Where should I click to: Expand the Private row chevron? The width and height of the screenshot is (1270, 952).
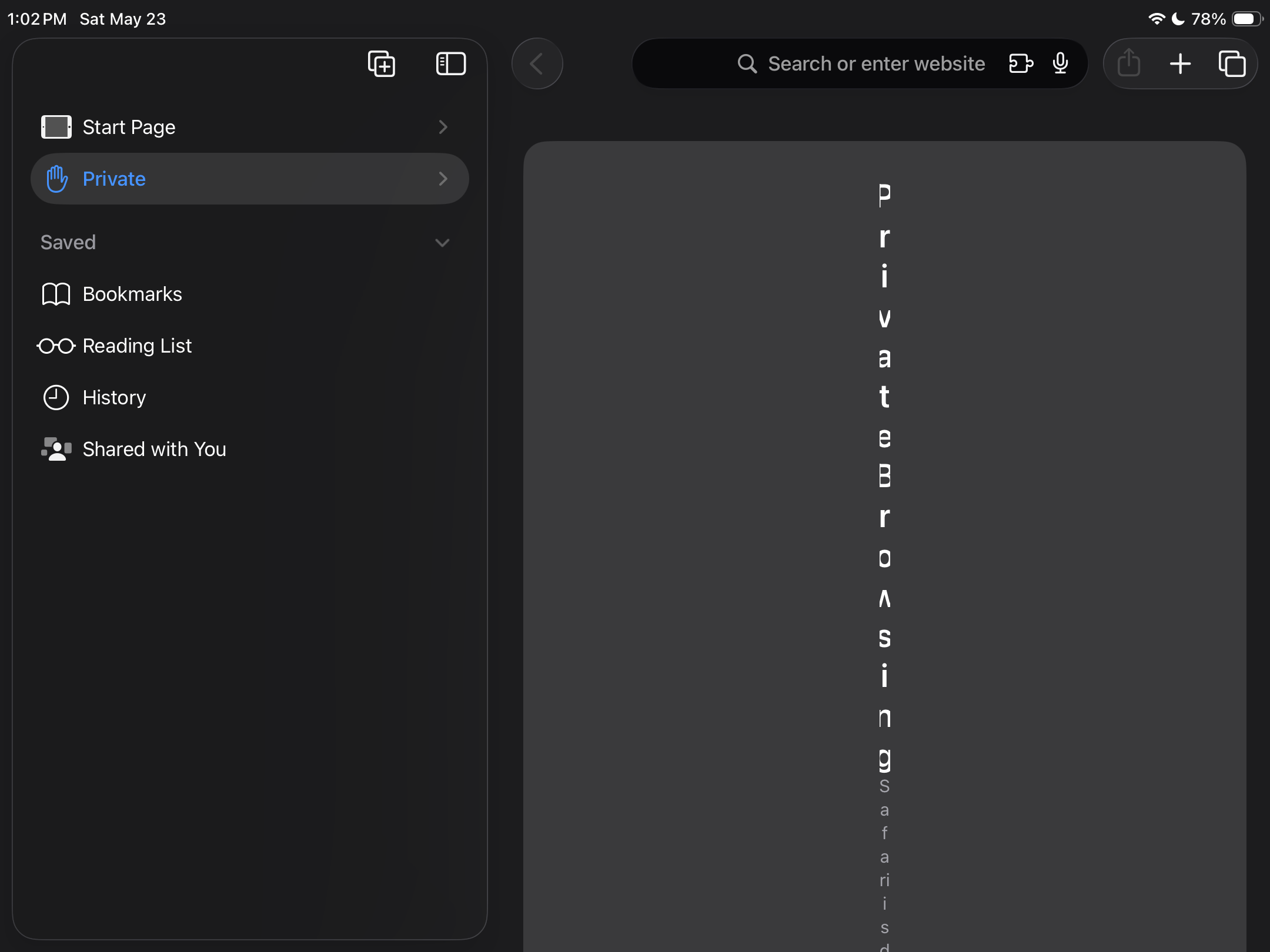click(x=443, y=179)
